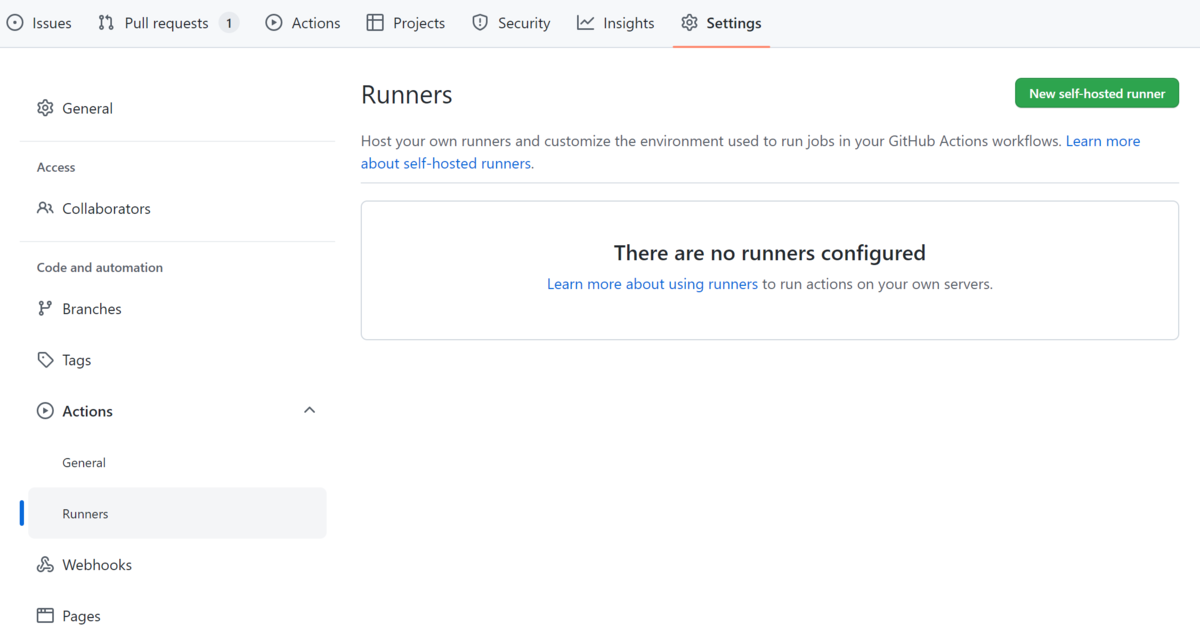Screen dimensions: 1200x633
Task: Click the Collaborators people icon
Action: tap(45, 208)
